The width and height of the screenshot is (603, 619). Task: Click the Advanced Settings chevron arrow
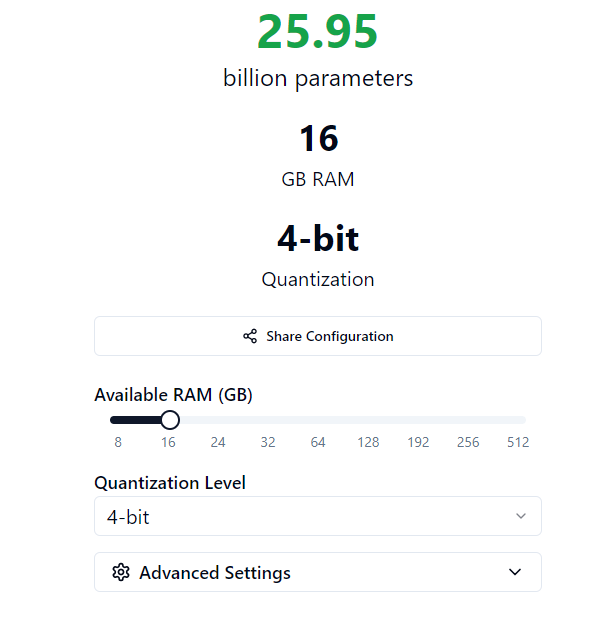pos(515,573)
